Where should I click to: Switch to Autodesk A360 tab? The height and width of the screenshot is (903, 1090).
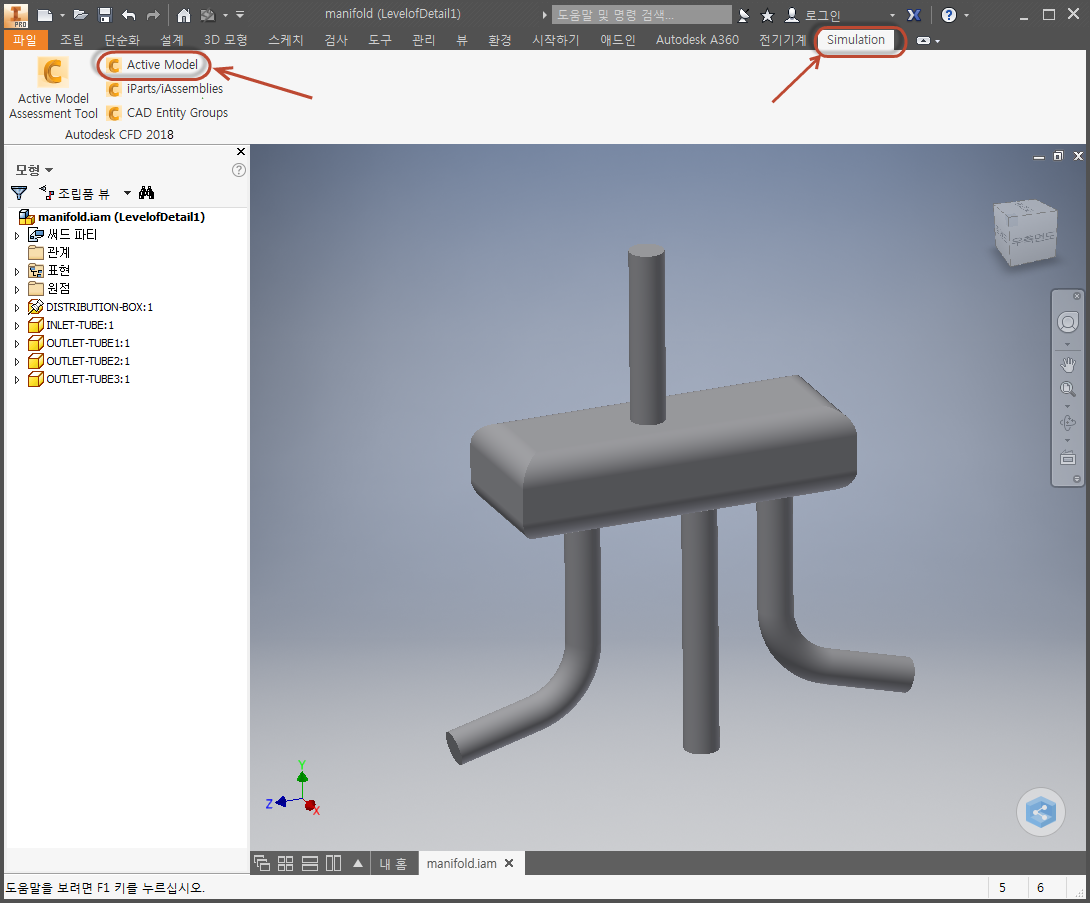[697, 40]
